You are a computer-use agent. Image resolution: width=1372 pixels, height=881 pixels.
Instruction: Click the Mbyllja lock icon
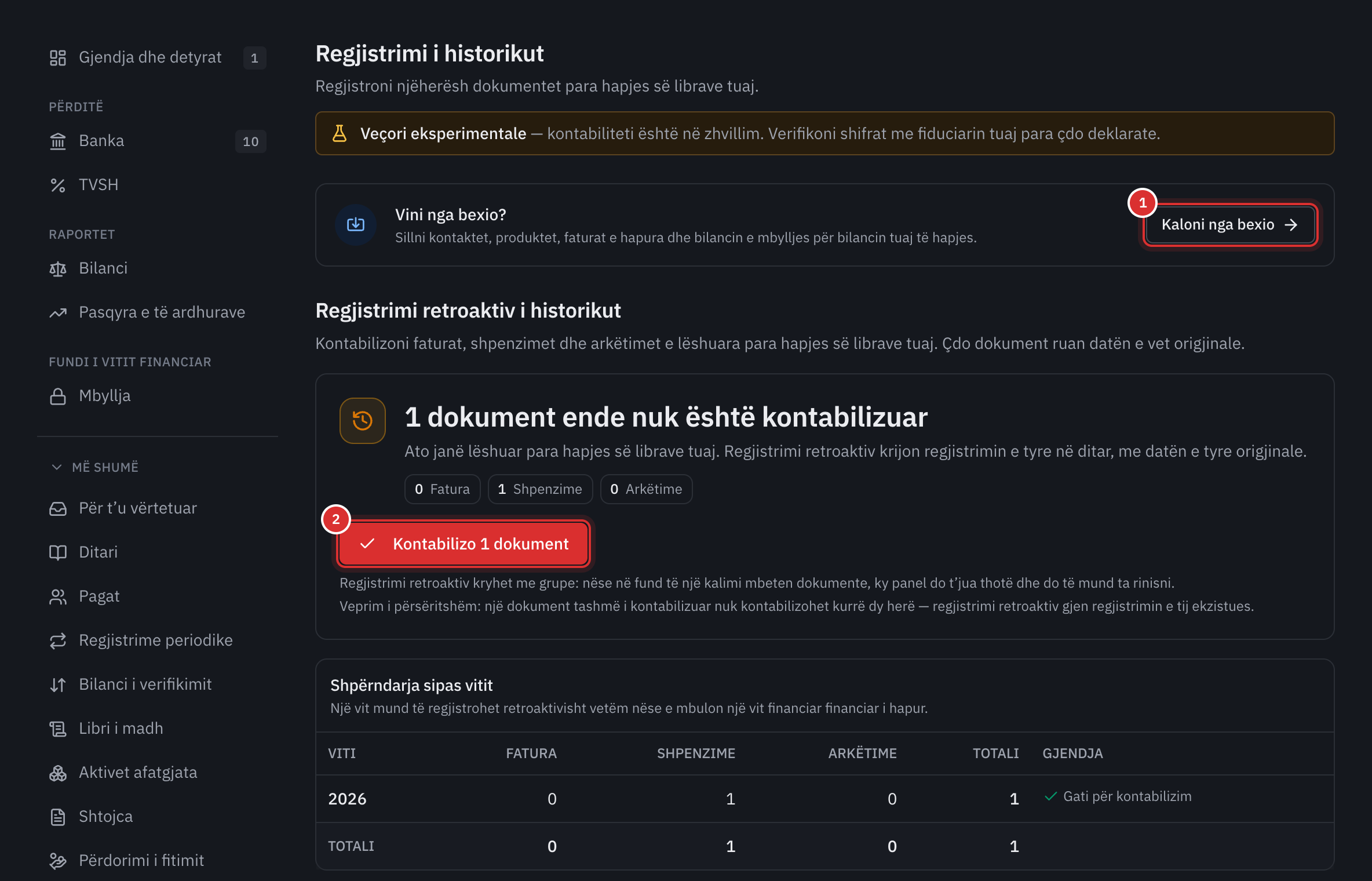tap(58, 396)
